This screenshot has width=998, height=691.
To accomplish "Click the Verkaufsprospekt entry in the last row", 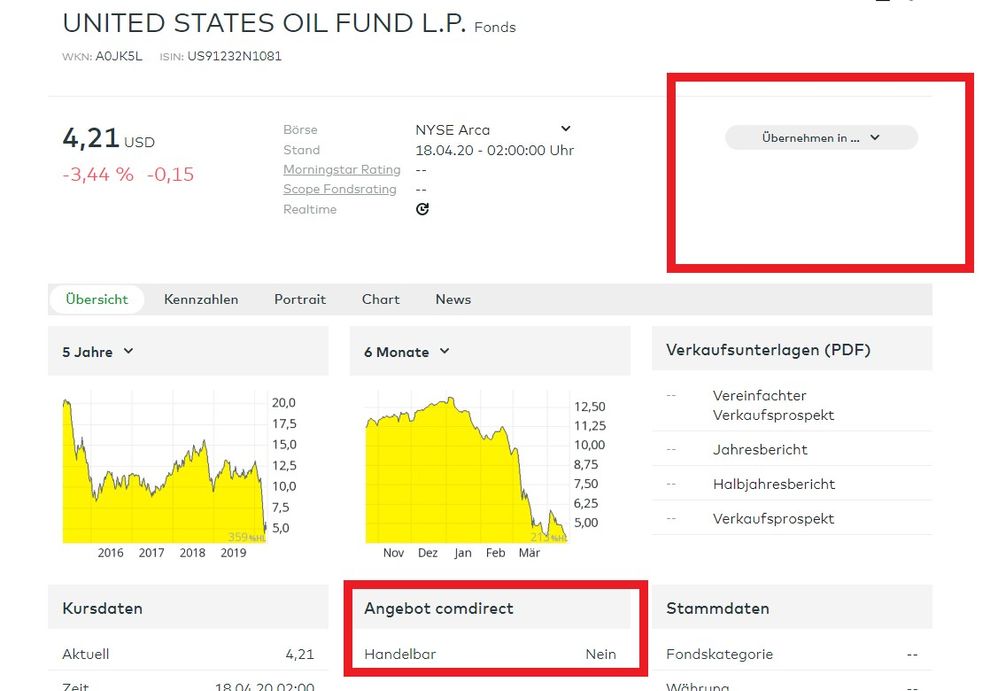I will click(773, 519).
